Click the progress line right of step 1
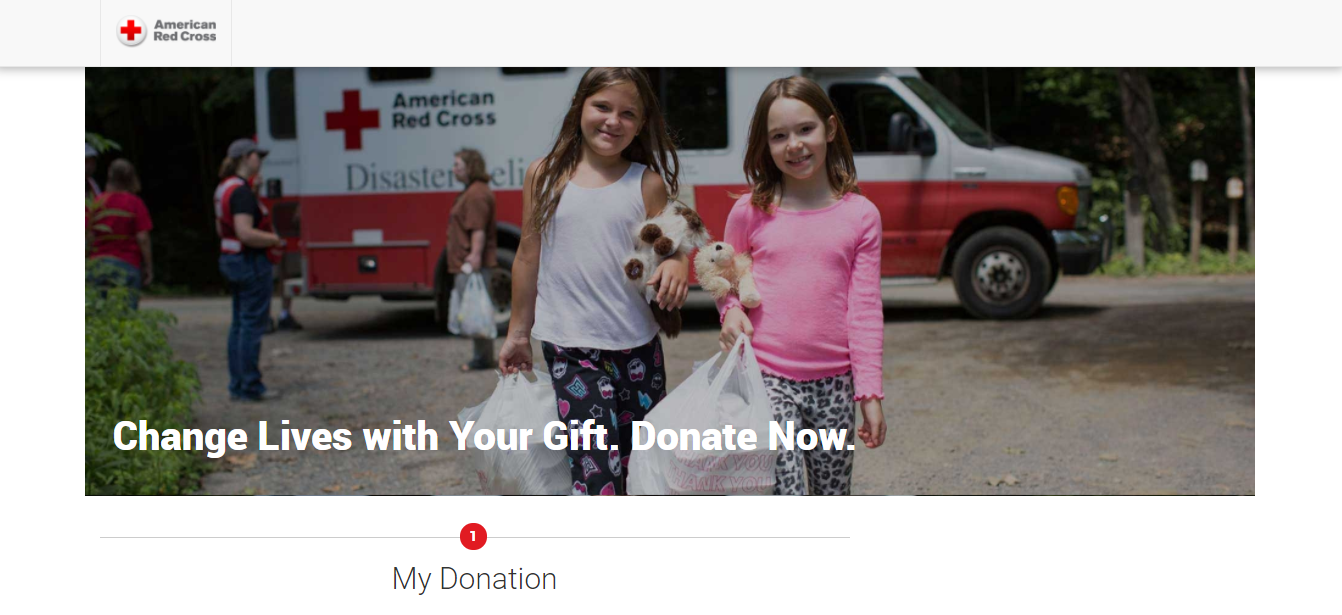1342x615 pixels. 668,537
